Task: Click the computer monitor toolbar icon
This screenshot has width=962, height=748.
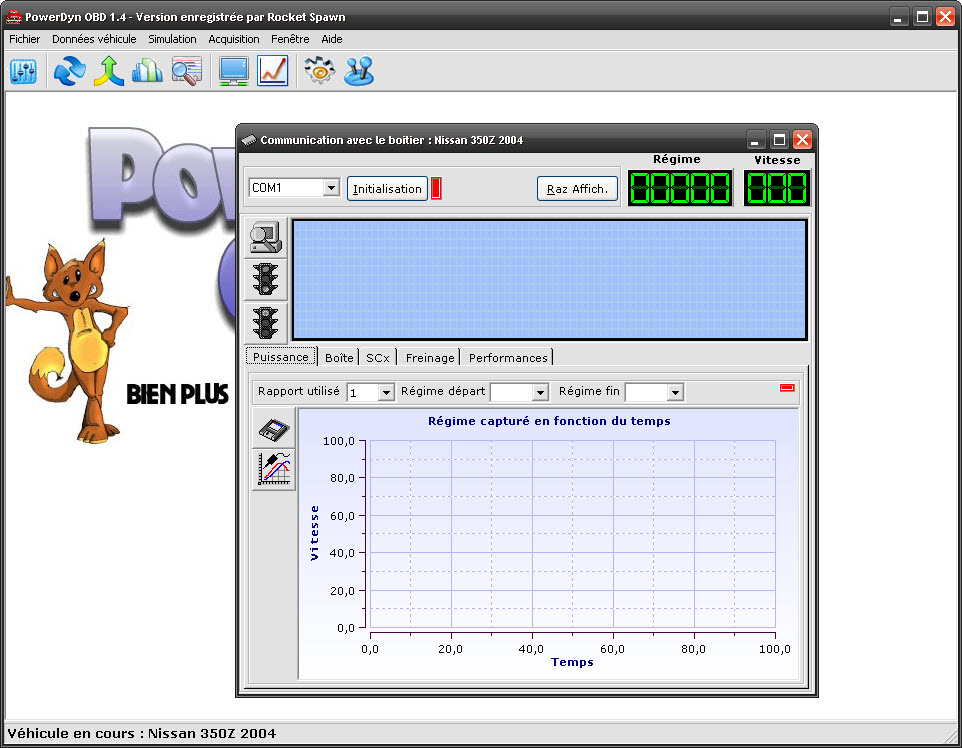Action: 234,71
